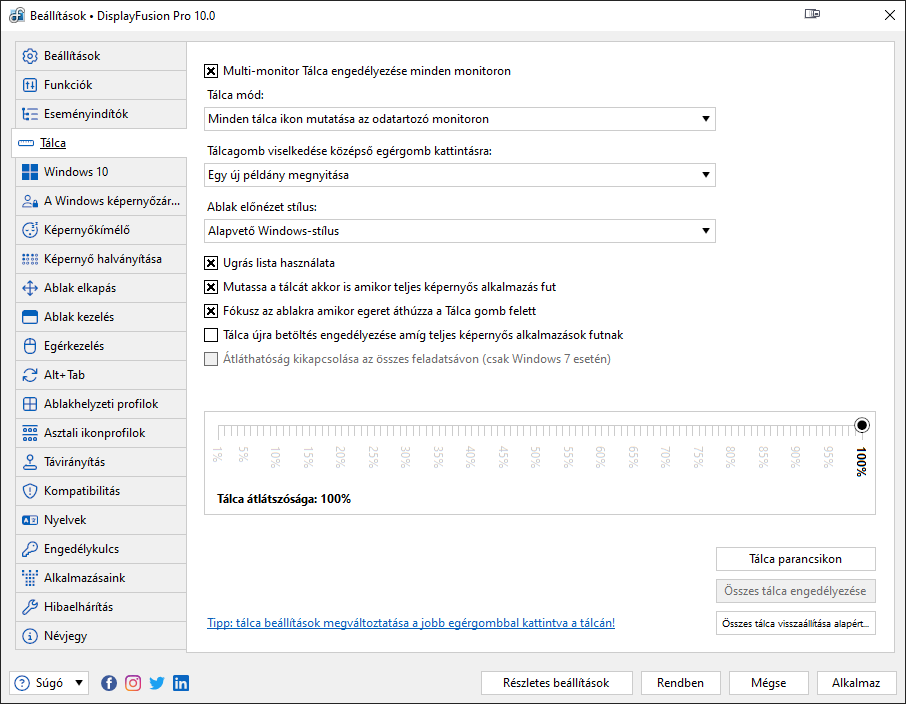
Task: Open the Facebook icon link
Action: pyautogui.click(x=109, y=683)
